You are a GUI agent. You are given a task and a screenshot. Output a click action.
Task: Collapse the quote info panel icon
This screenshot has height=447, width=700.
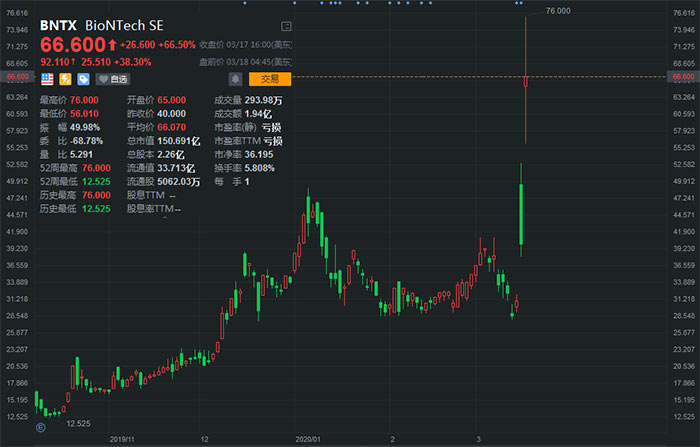click(x=286, y=26)
